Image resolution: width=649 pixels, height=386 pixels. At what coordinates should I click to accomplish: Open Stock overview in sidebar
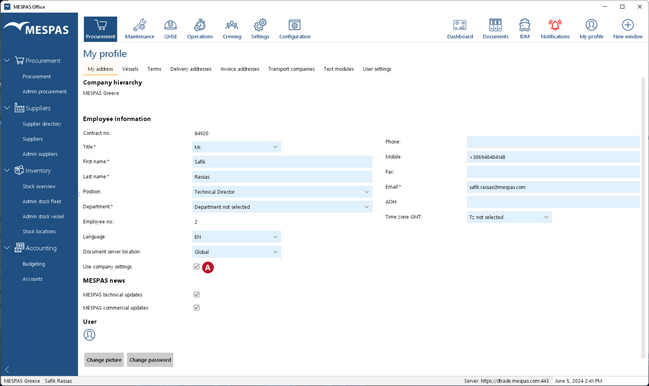pyautogui.click(x=39, y=187)
